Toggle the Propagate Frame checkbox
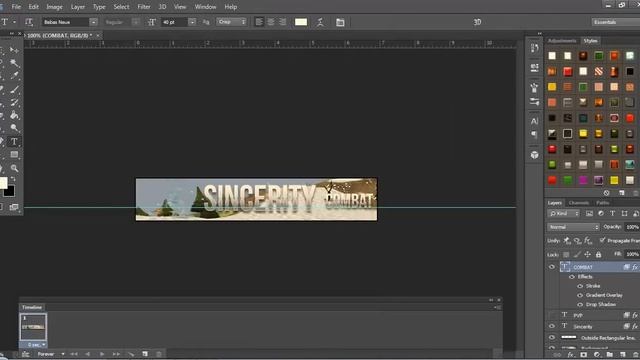 point(602,240)
